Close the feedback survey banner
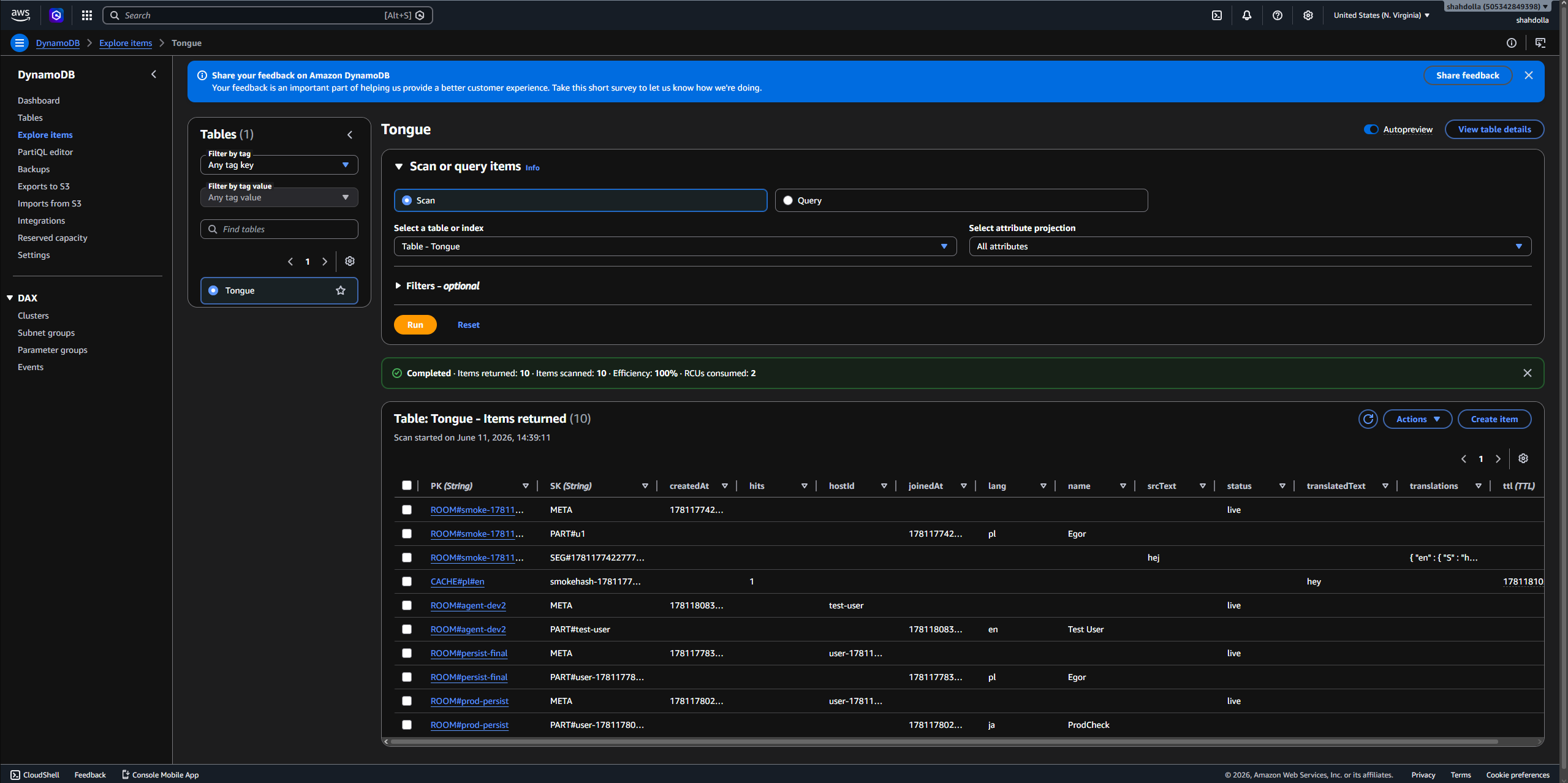The height and width of the screenshot is (783, 1568). tap(1529, 75)
